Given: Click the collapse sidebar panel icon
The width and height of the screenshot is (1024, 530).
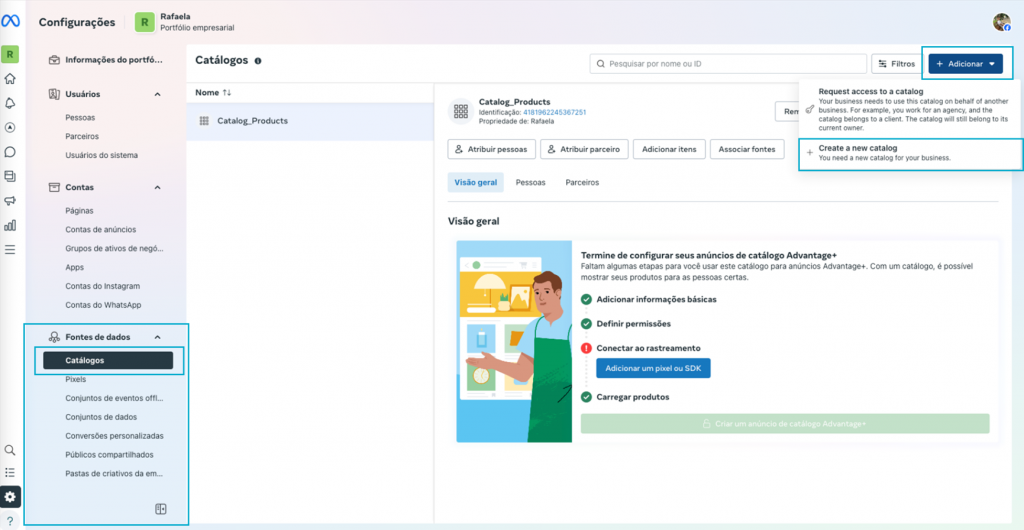Looking at the screenshot, I should (x=160, y=509).
